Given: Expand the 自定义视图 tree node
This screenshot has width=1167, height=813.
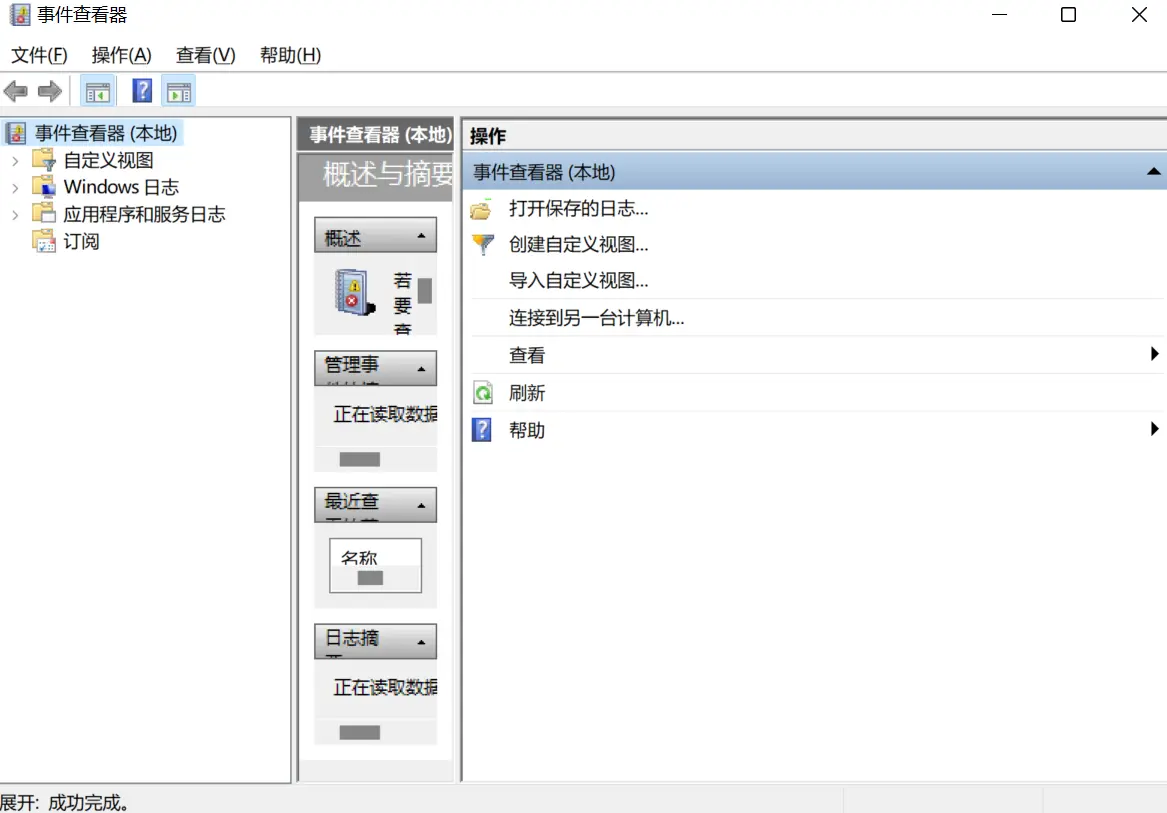Looking at the screenshot, I should point(15,161).
